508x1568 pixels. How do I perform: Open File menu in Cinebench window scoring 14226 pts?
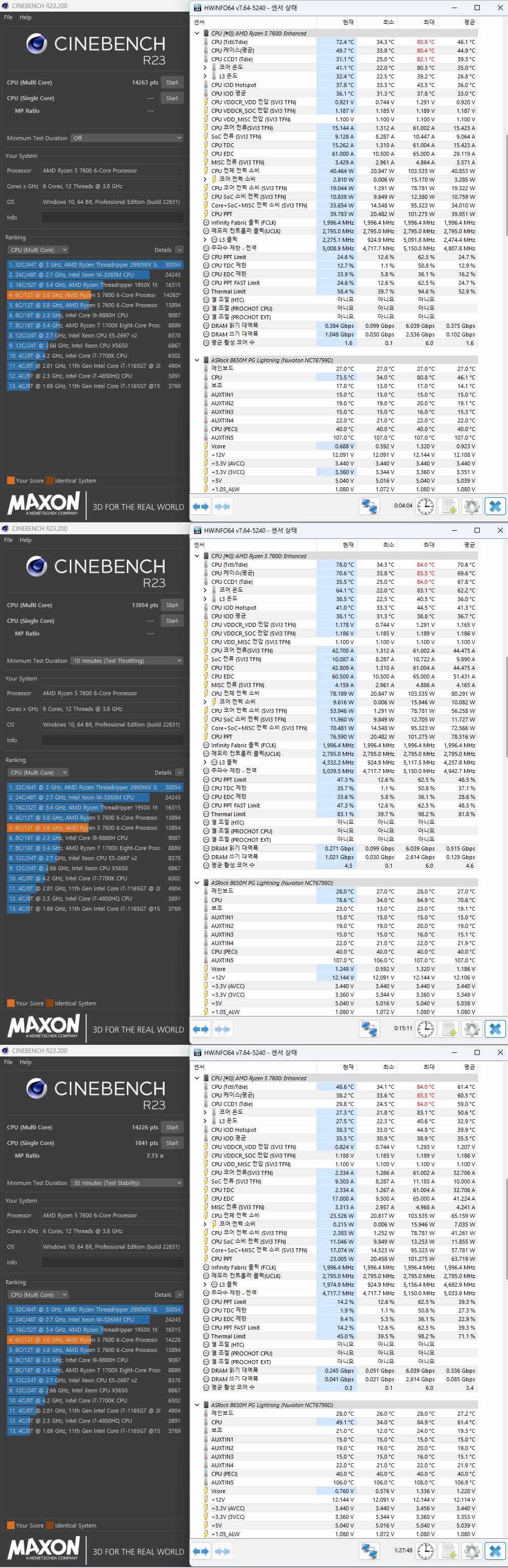(9, 1062)
